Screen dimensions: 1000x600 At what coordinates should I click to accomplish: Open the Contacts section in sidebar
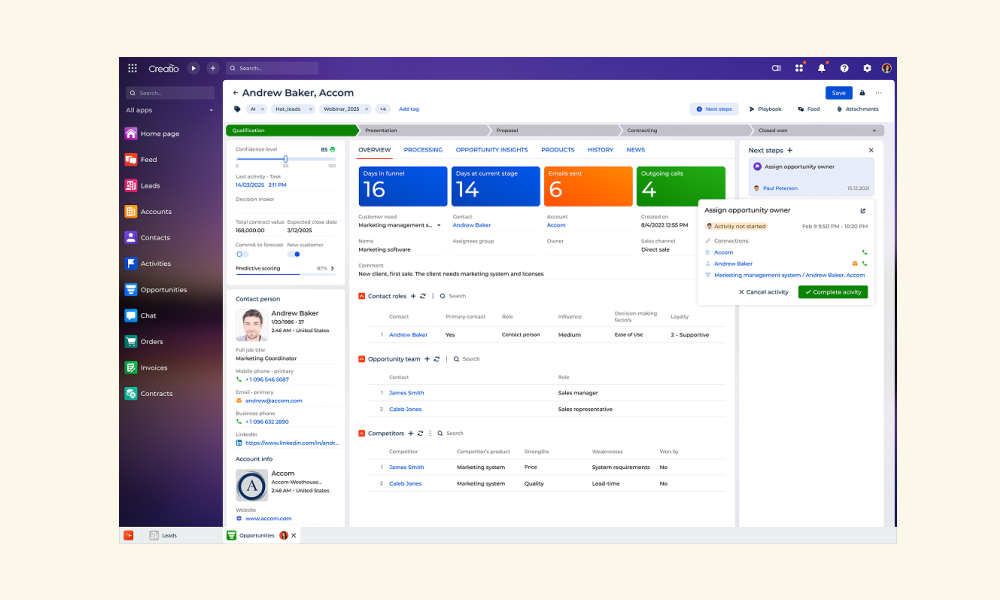pyautogui.click(x=147, y=237)
